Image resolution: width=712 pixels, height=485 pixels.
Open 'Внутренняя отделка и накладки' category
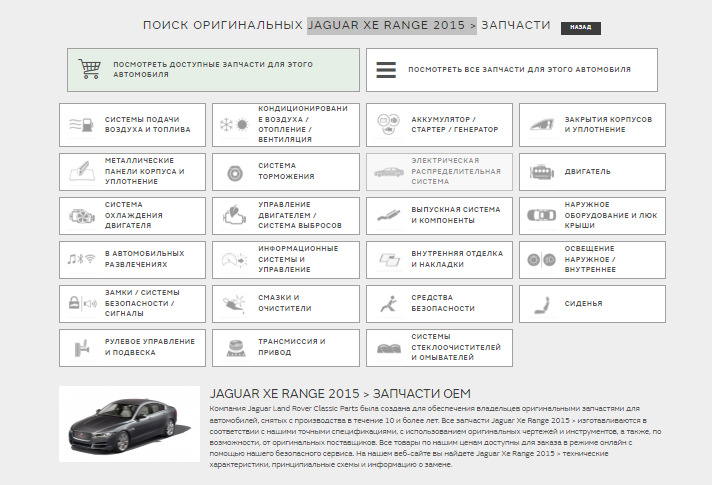(x=439, y=260)
